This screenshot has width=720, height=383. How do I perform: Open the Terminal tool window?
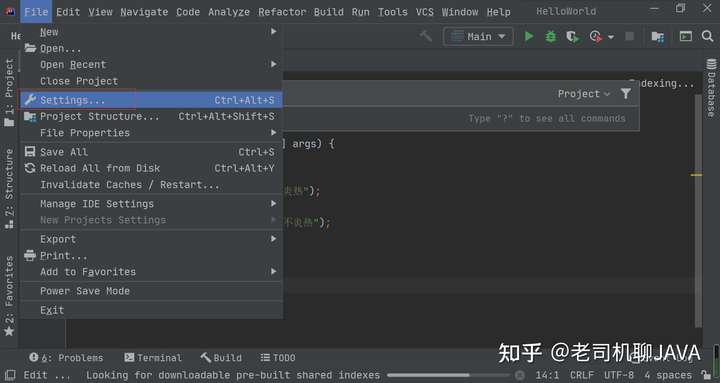153,358
